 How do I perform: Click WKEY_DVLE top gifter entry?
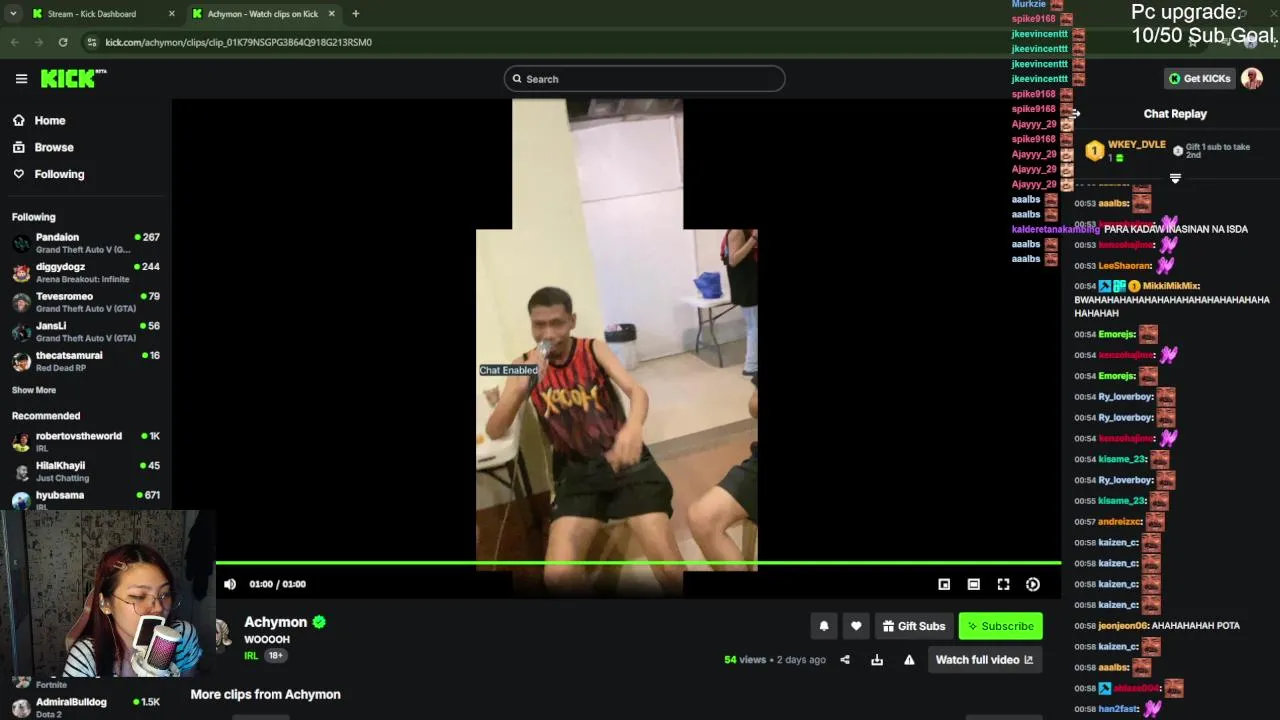[1126, 150]
